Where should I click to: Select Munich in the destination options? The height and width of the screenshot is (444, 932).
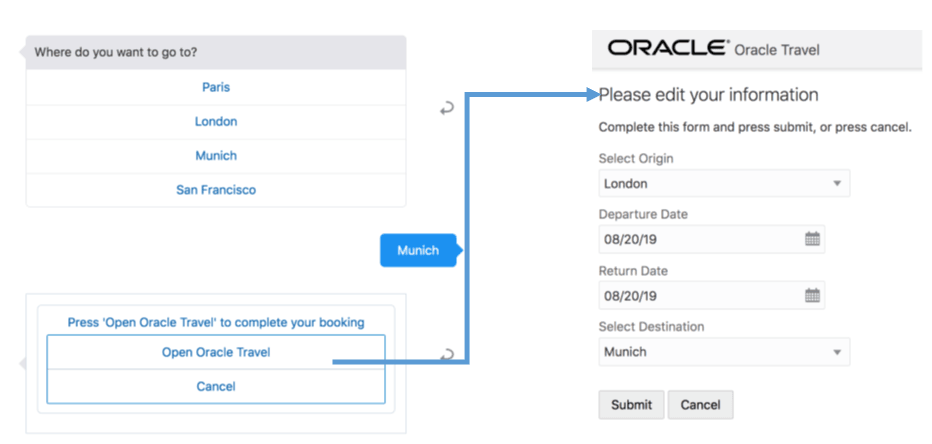216,156
